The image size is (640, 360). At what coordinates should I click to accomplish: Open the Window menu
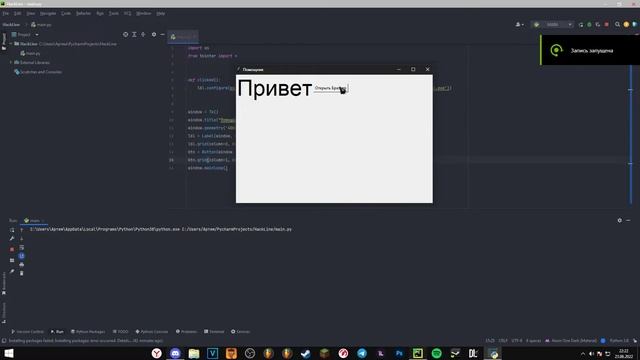click(x=143, y=13)
